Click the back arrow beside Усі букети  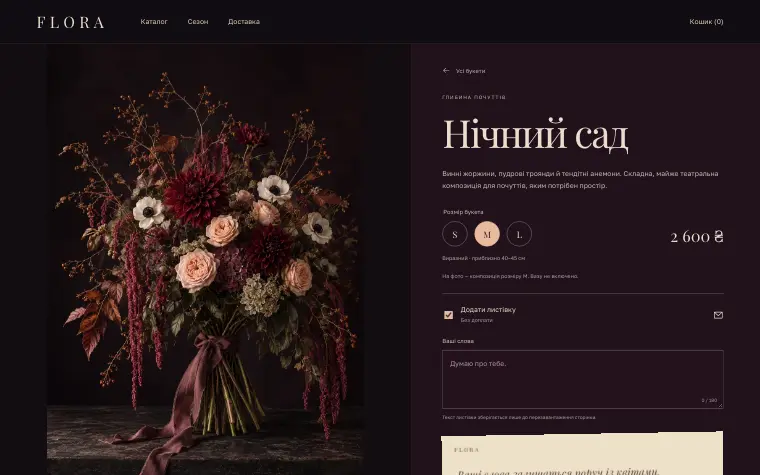click(x=446, y=71)
